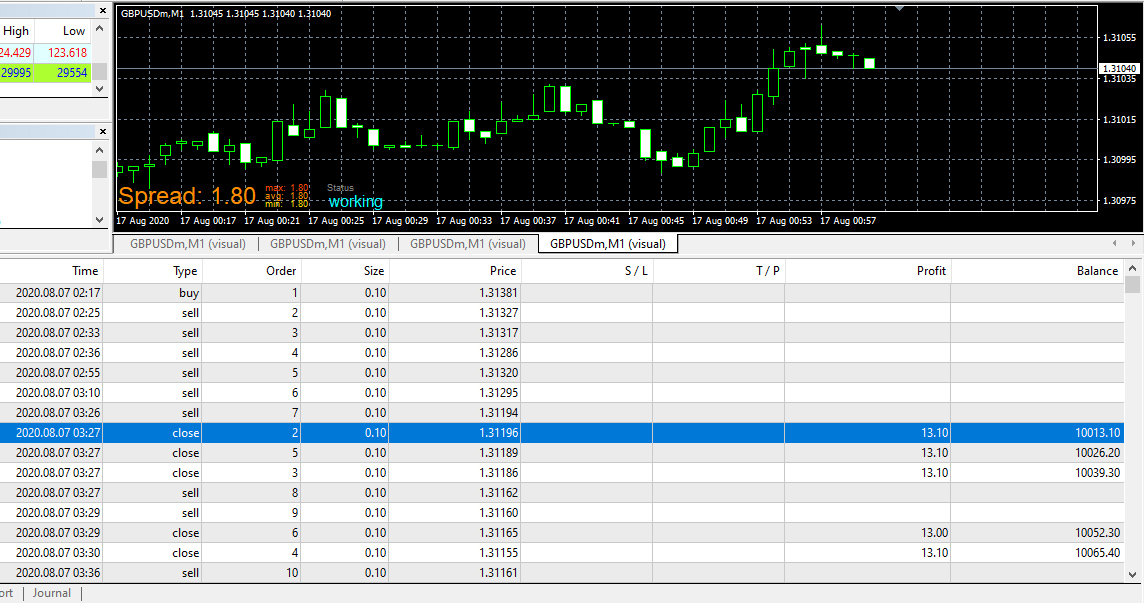Select close order 5 row at 1.31189
This screenshot has width=1144, height=603.
562,453
